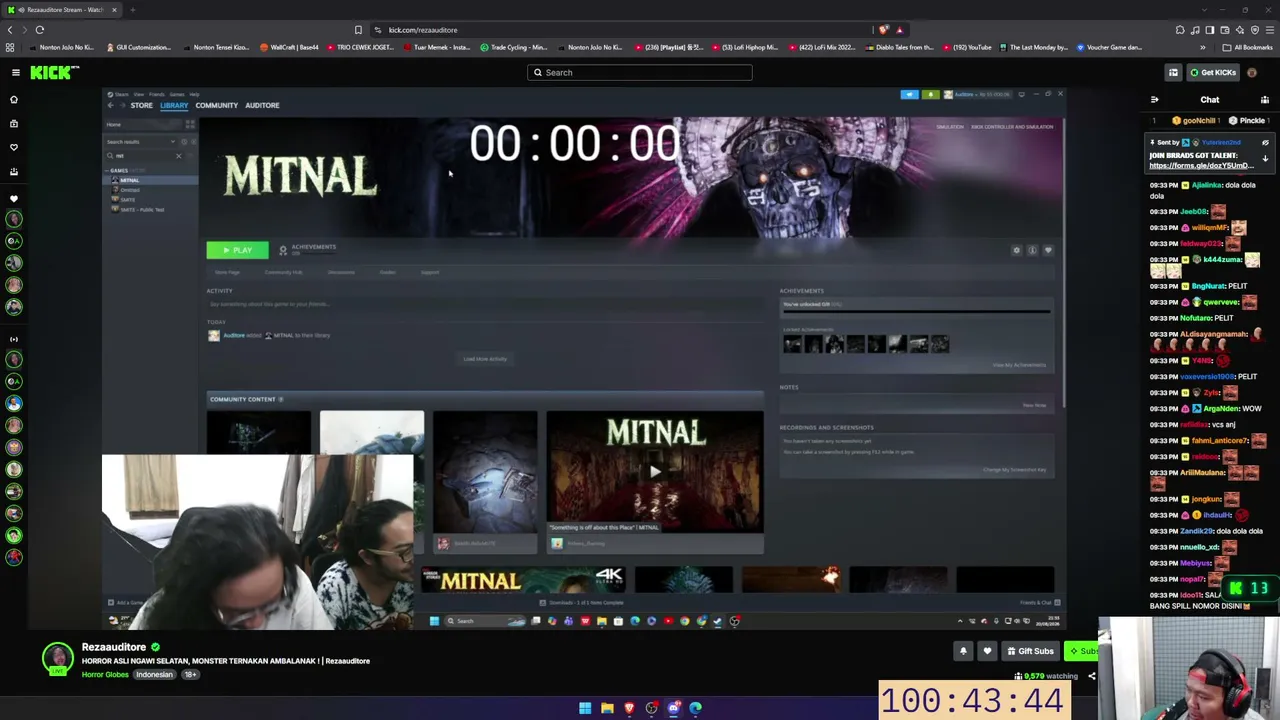Open Kick theatre layout icon near Get KICKs
1280x720 pixels.
click(1173, 72)
